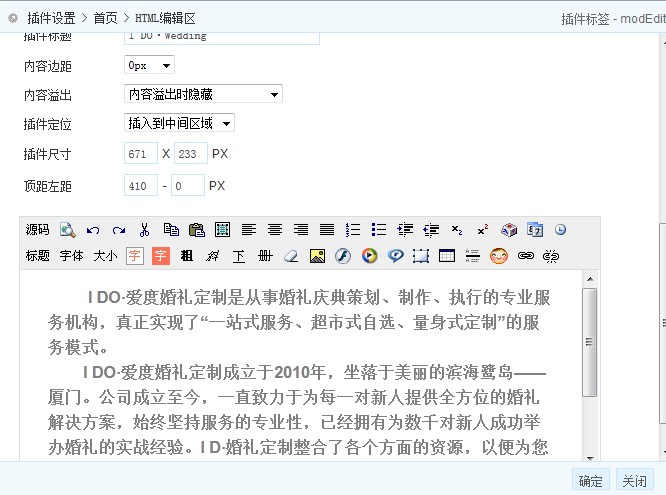Paste from clipboard using the paste icon
The image size is (666, 495).
pos(197,230)
